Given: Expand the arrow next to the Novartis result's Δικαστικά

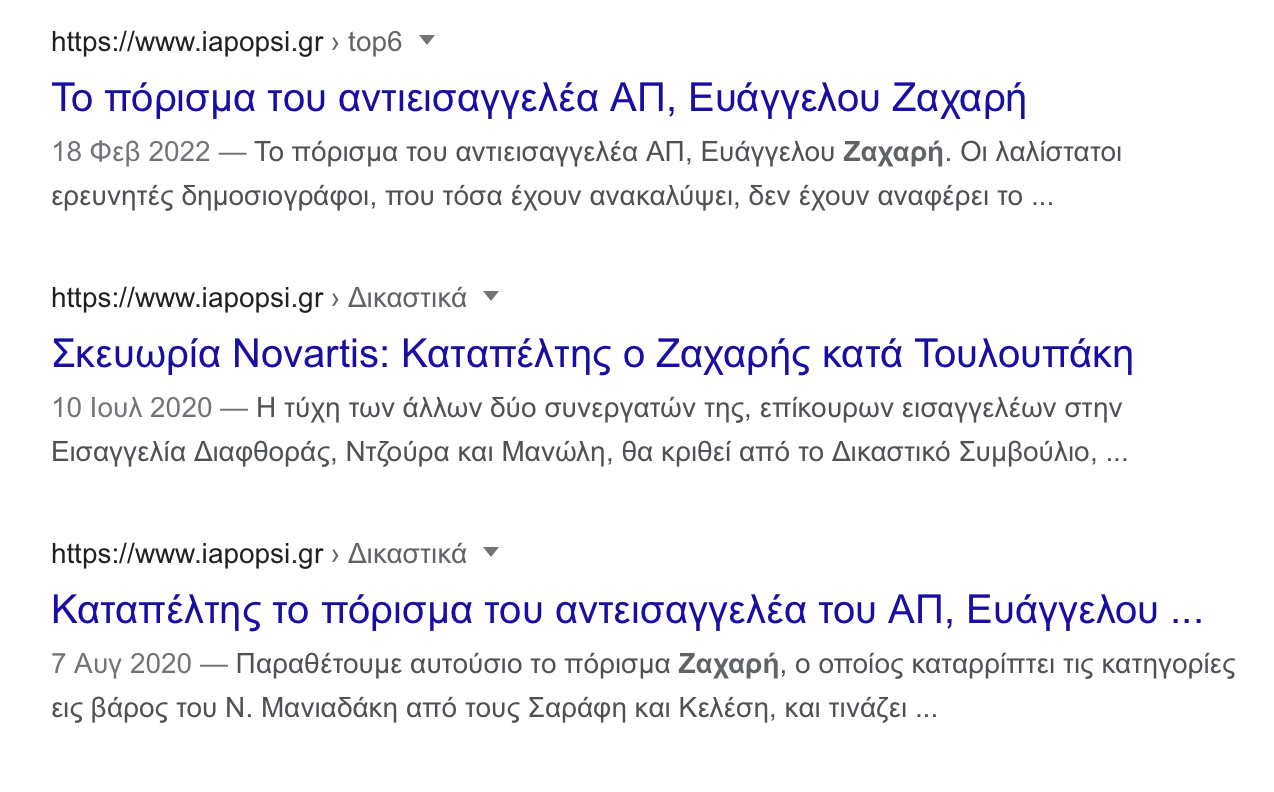Looking at the screenshot, I should [x=490, y=297].
